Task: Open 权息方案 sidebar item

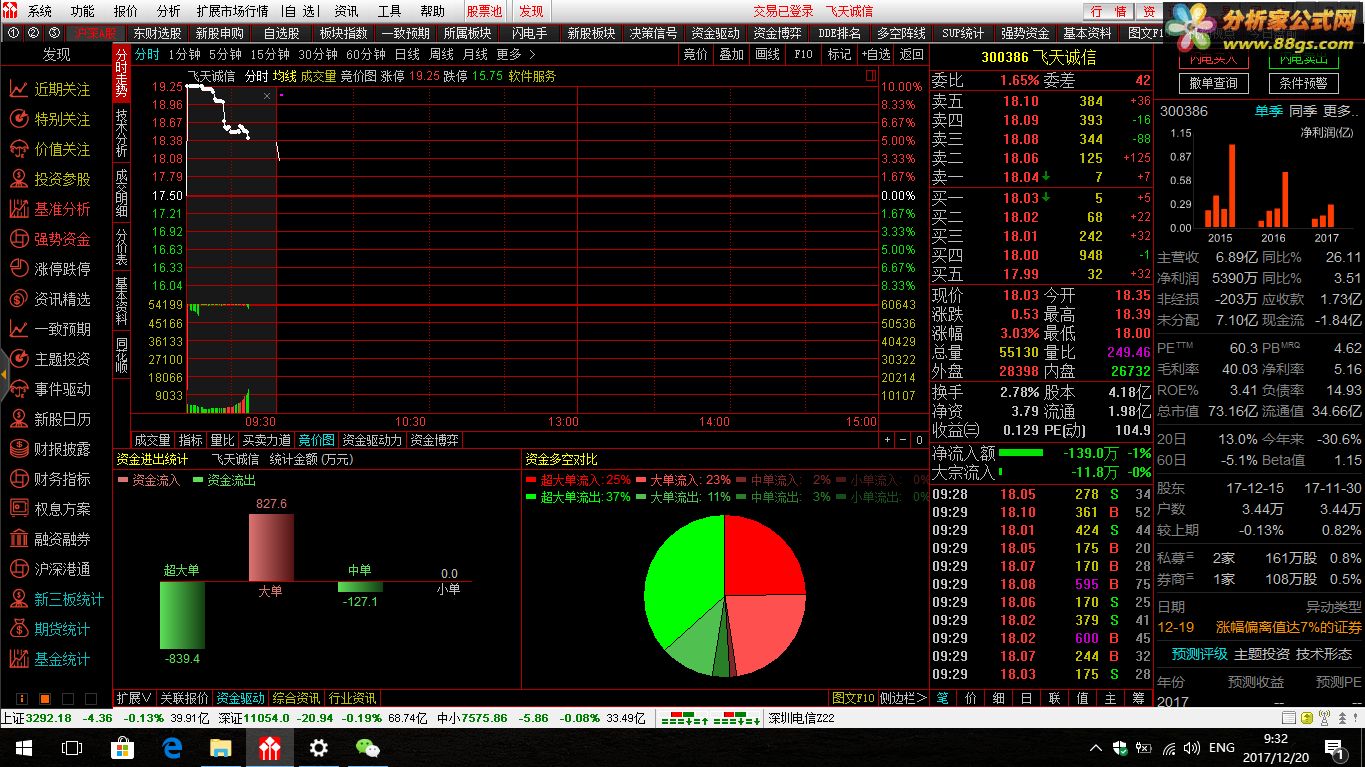Action: (50, 509)
